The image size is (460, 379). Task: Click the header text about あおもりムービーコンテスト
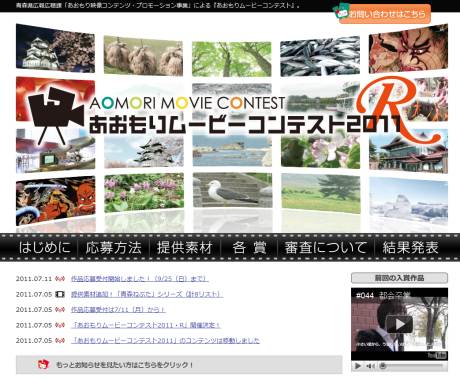157,5
